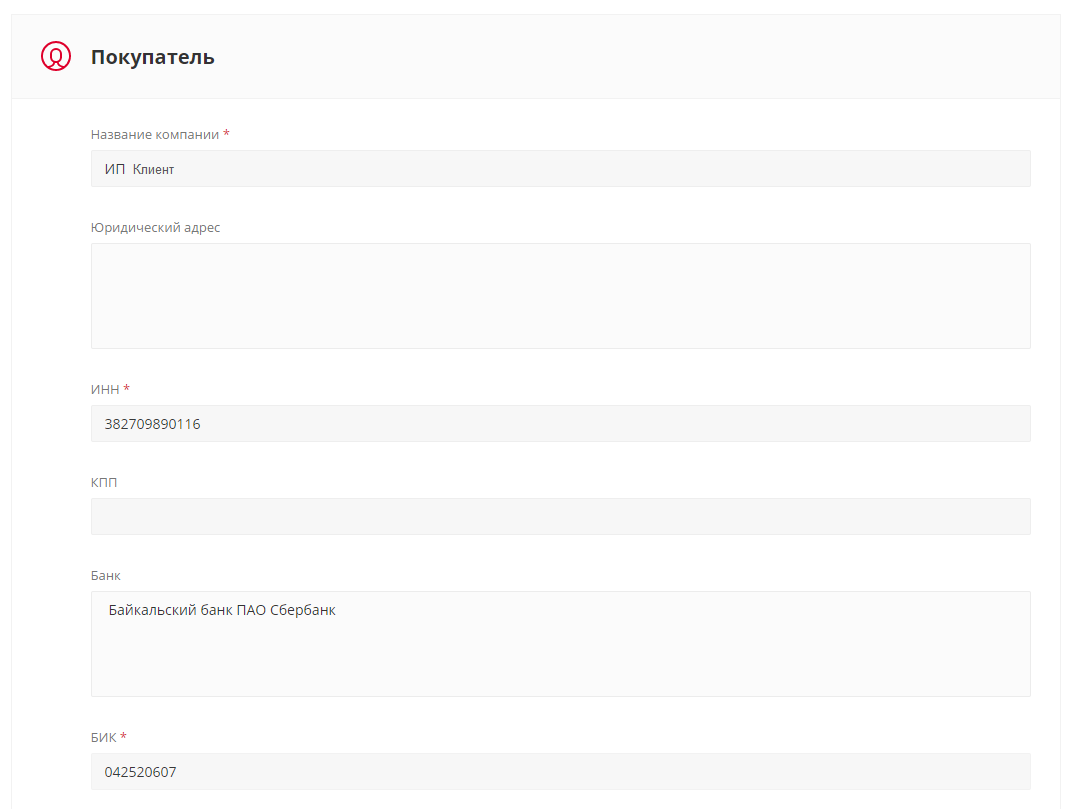Click the КПП field label
The width and height of the screenshot is (1082, 809).
[104, 483]
